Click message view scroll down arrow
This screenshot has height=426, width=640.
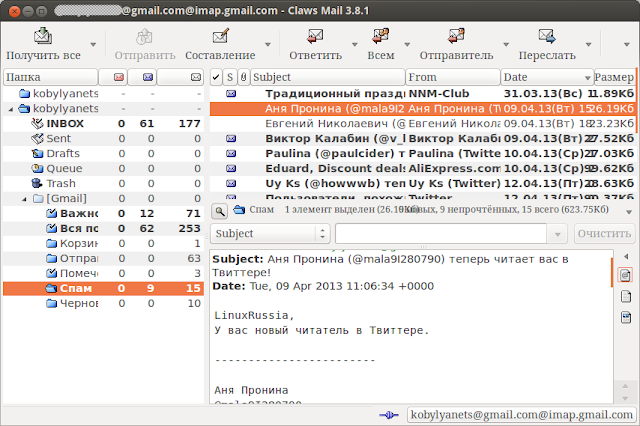point(625,398)
